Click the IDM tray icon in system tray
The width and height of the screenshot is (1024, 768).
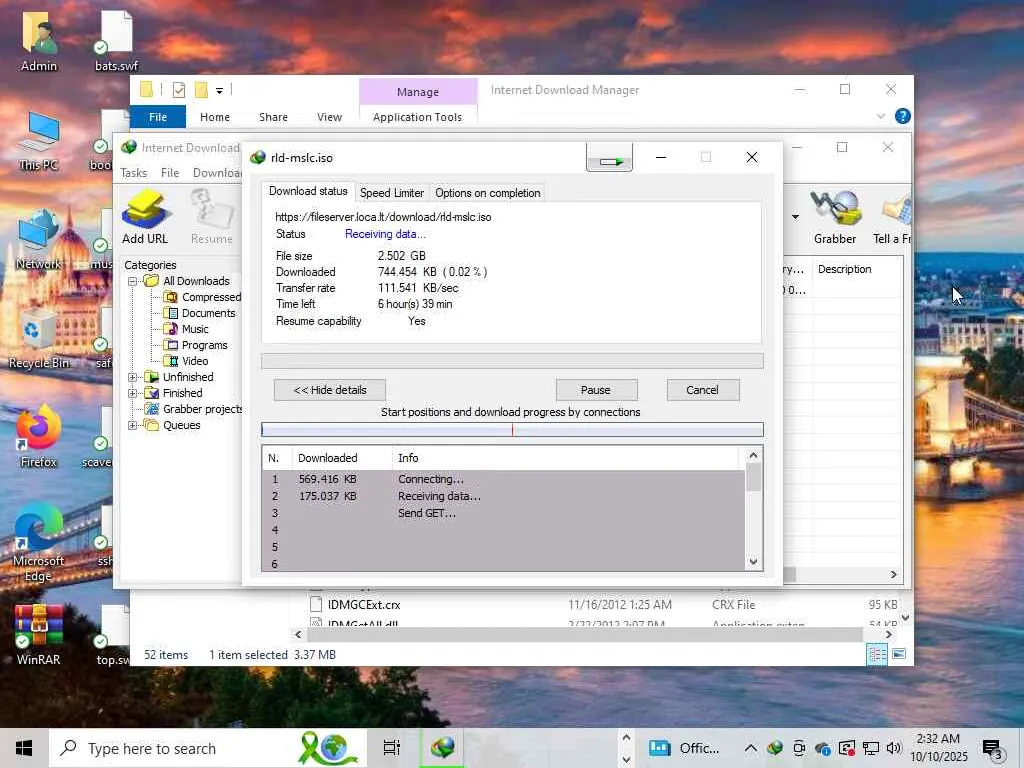775,748
